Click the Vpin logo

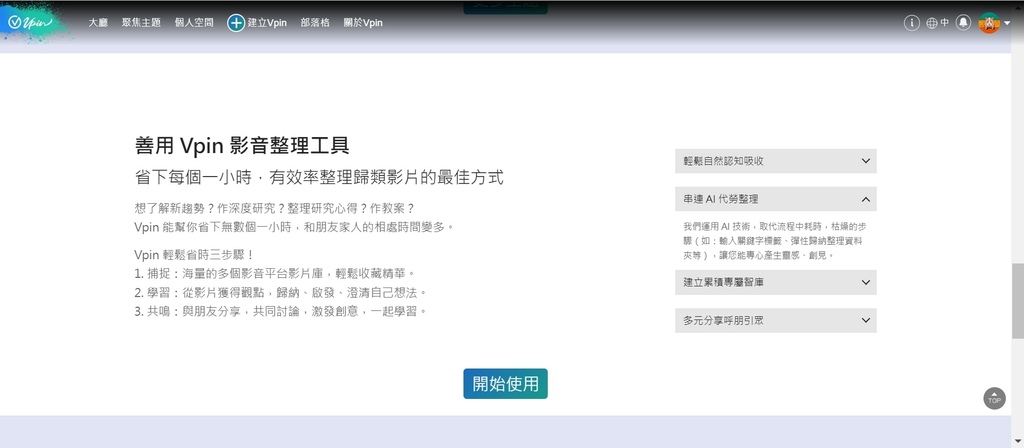click(x=29, y=22)
